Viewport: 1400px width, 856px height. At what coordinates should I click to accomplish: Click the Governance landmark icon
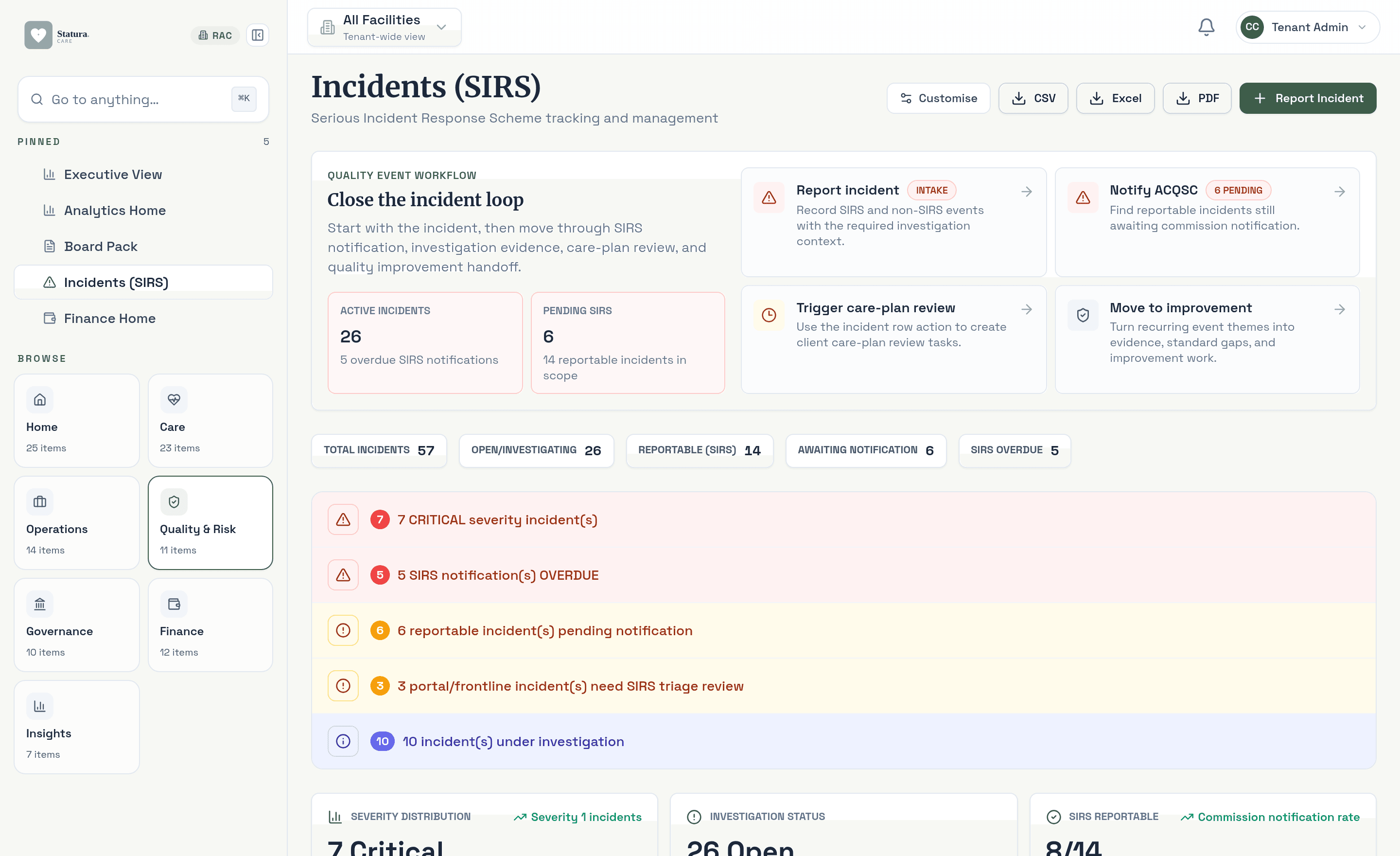tap(40, 604)
